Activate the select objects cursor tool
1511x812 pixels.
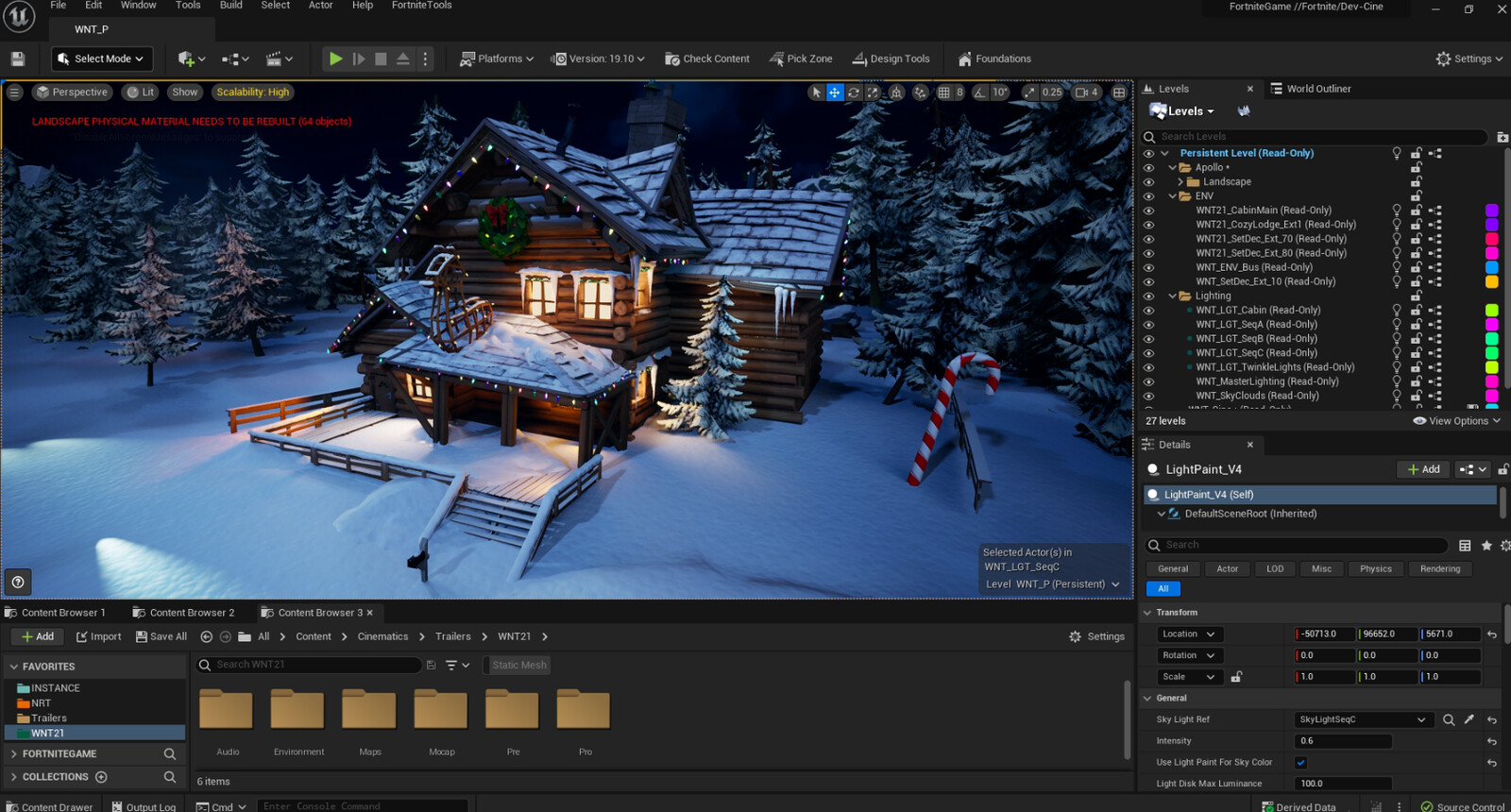pyautogui.click(x=817, y=93)
